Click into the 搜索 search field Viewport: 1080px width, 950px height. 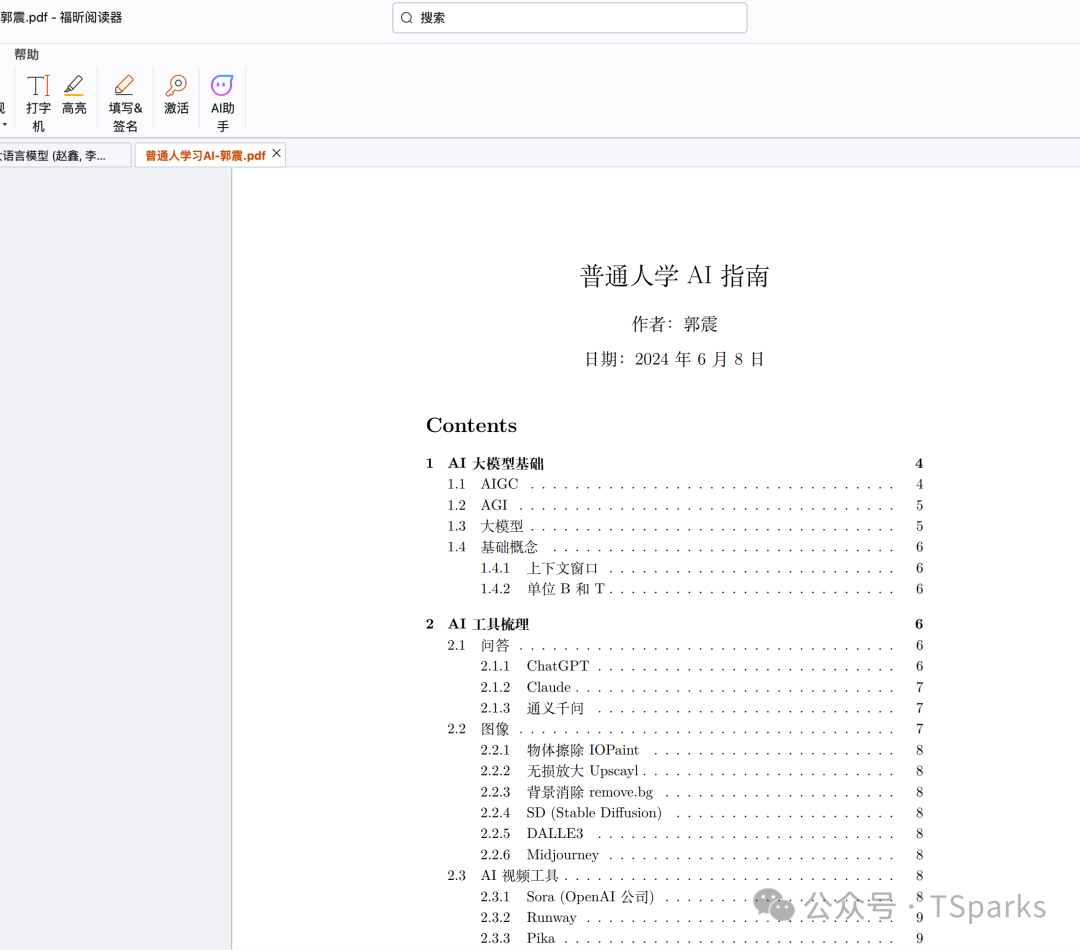(x=570, y=18)
